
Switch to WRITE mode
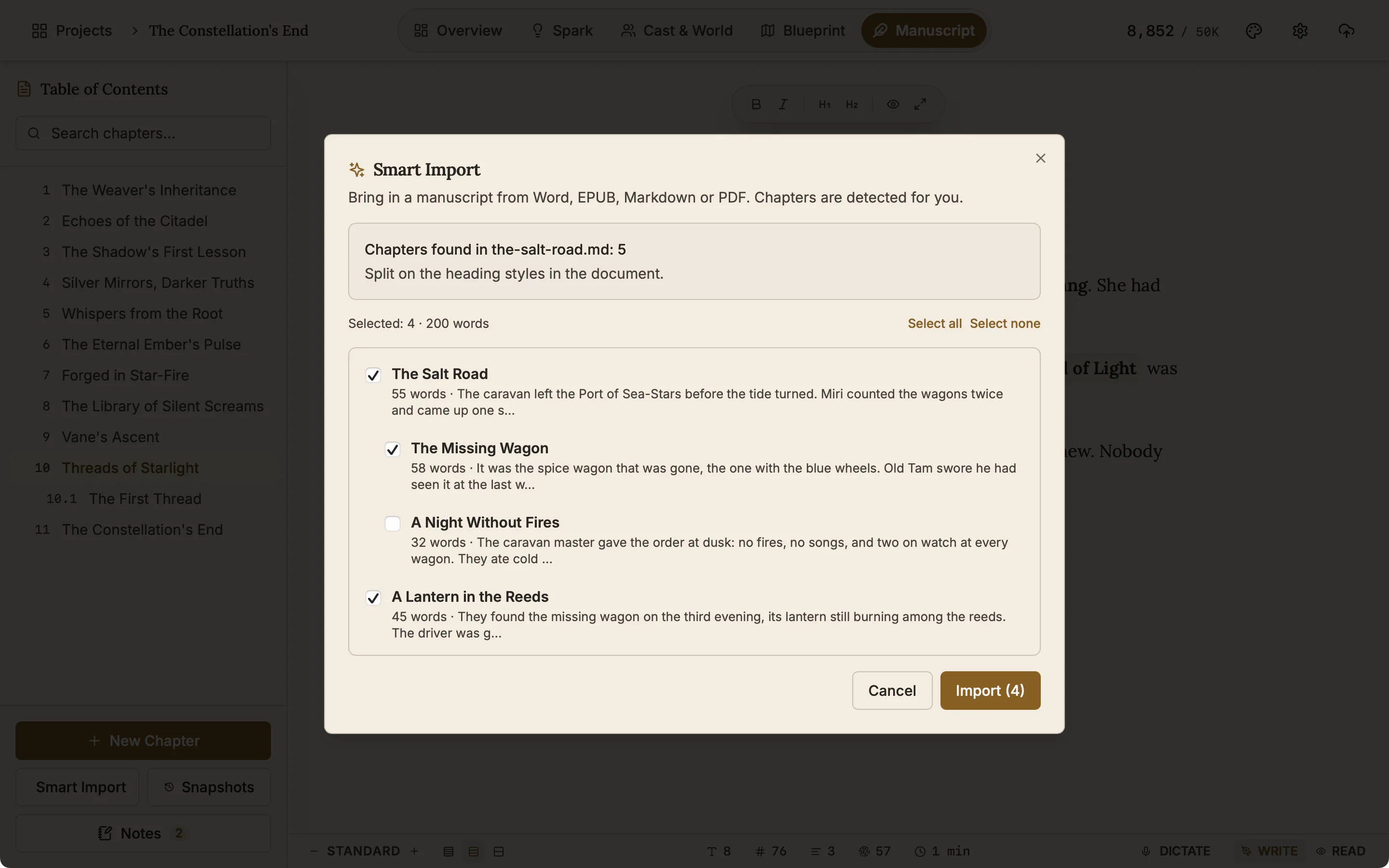point(1269,851)
